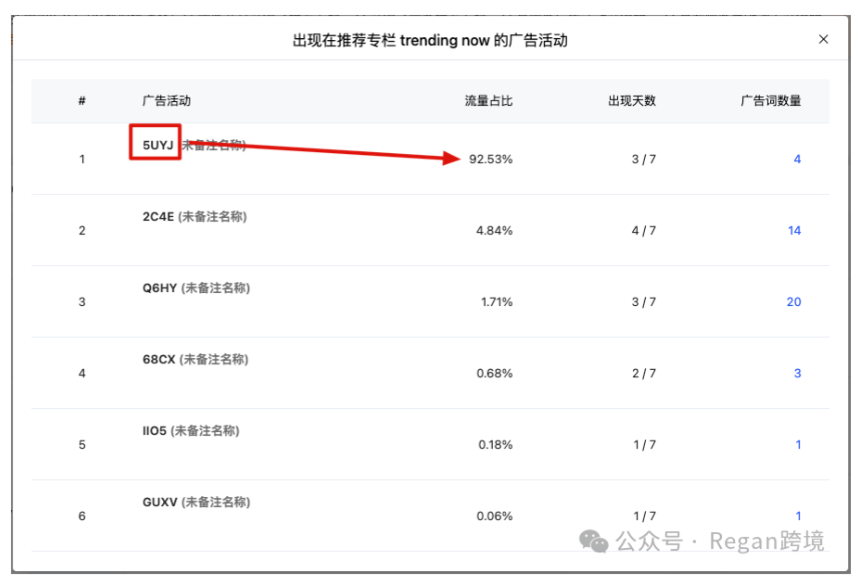Open keyword count 20 for campaign Q6HY
The image size is (862, 579).
coord(794,302)
